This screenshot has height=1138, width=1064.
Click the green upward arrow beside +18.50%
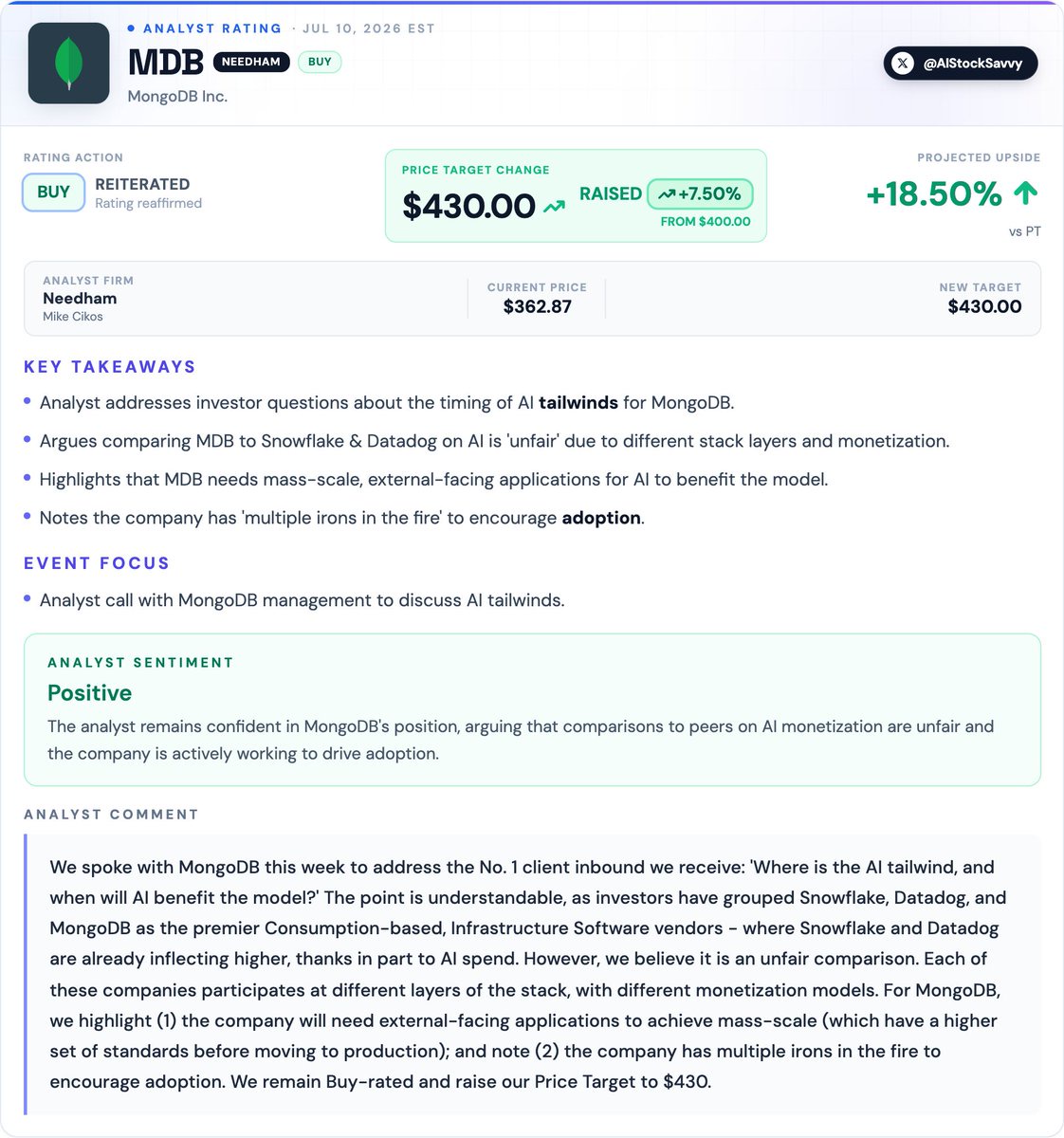(x=1025, y=193)
